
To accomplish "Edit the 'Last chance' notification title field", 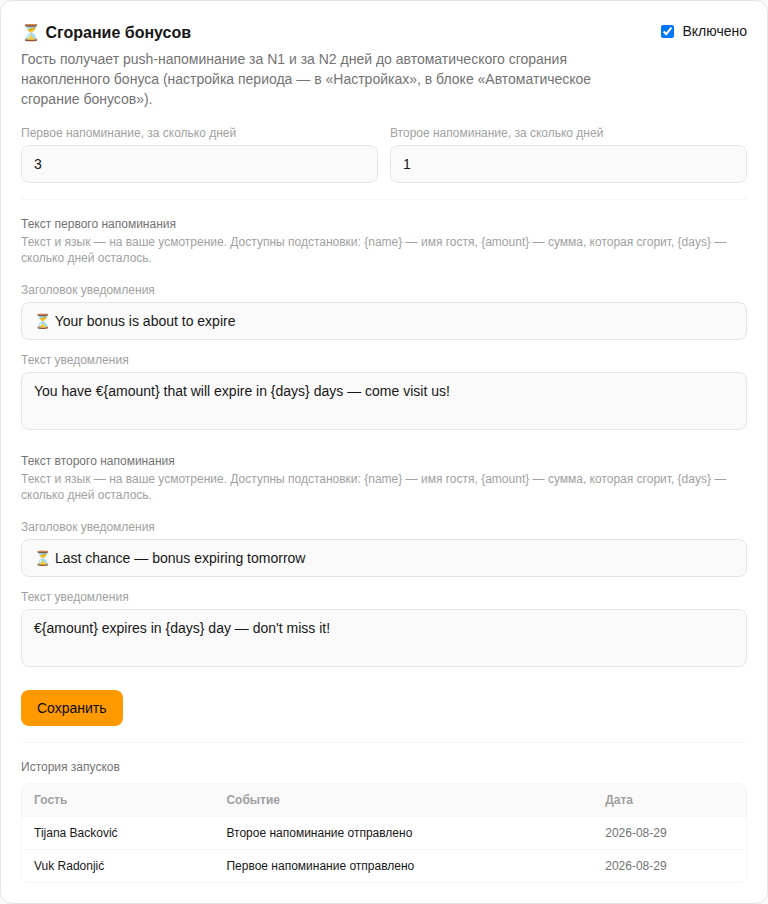I will click(384, 558).
